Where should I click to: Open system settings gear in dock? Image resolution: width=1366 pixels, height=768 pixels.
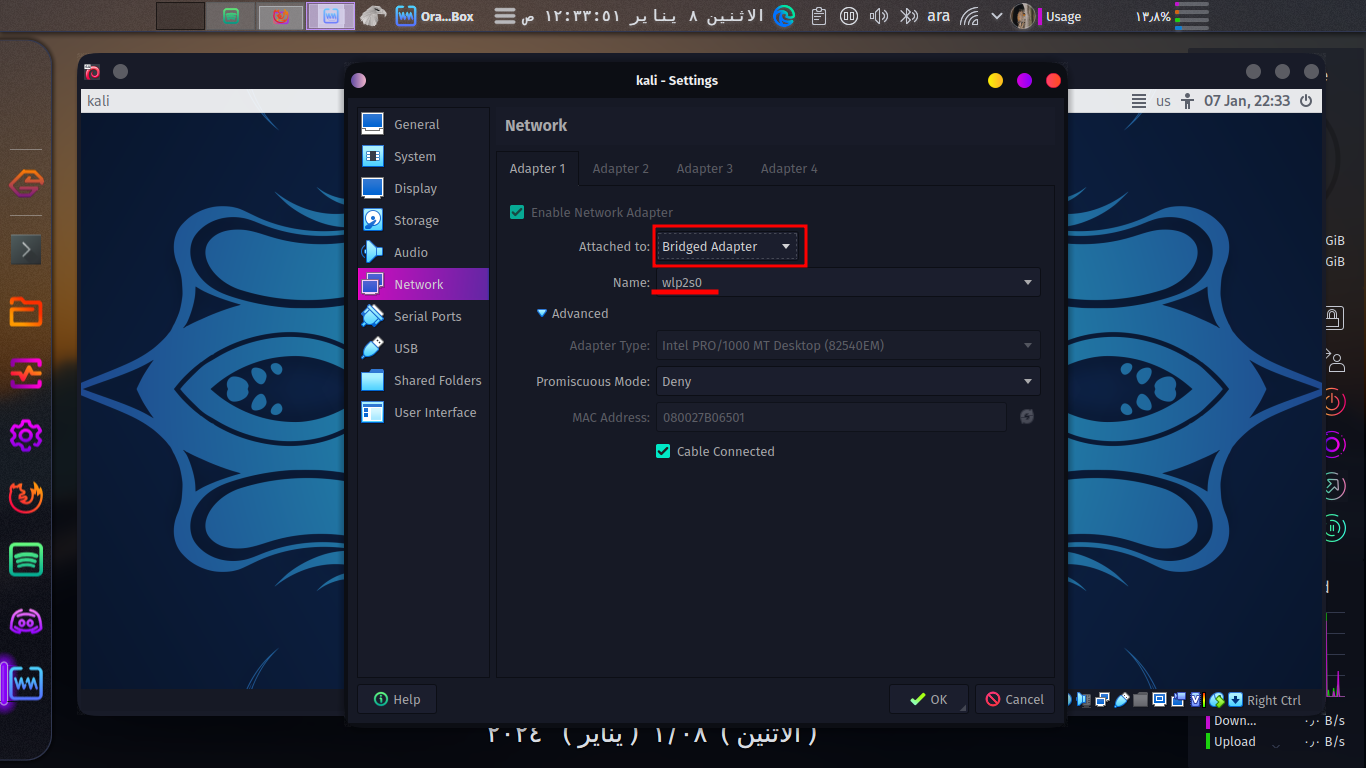(26, 436)
